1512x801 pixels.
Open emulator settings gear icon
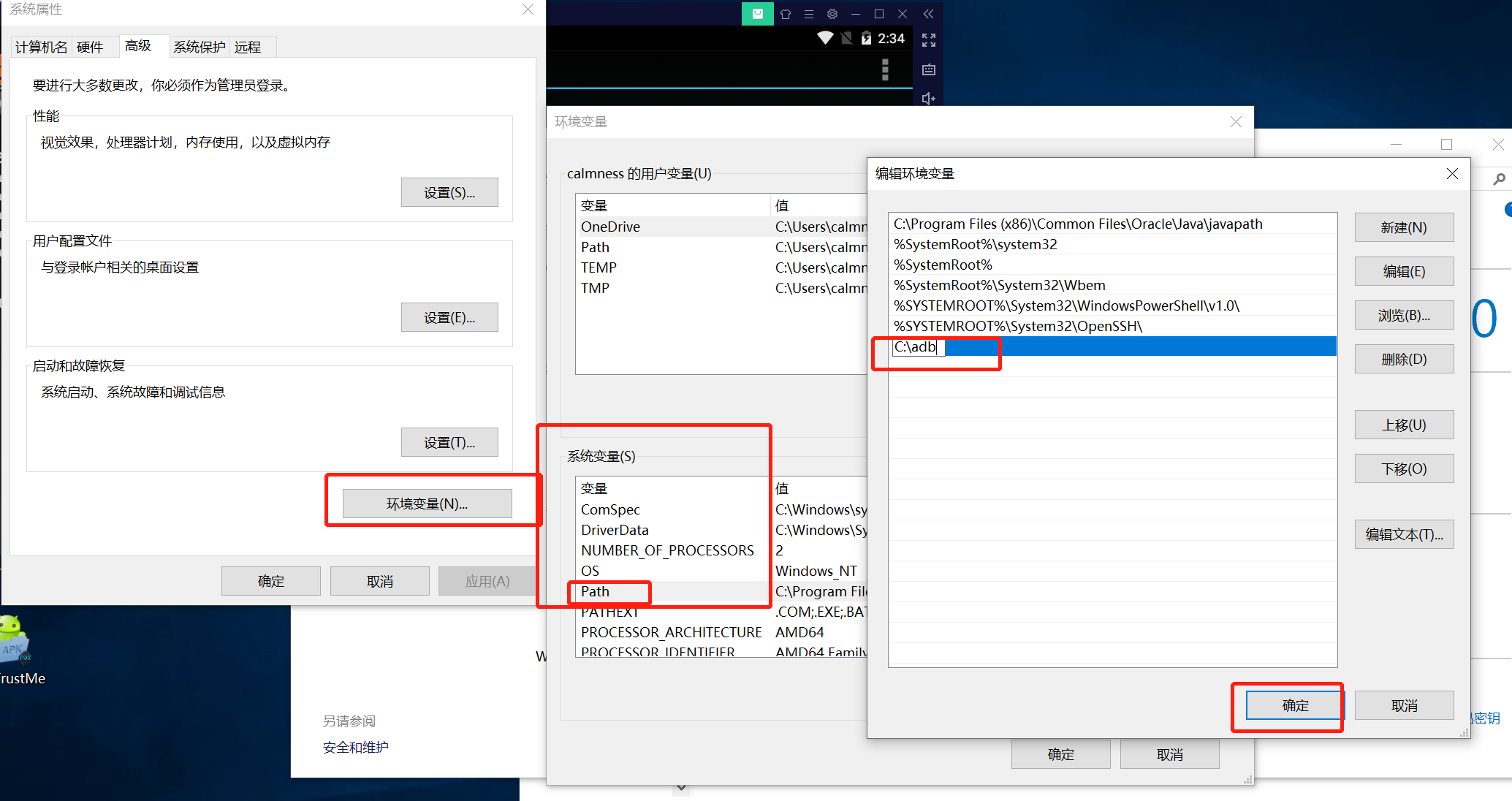832,14
